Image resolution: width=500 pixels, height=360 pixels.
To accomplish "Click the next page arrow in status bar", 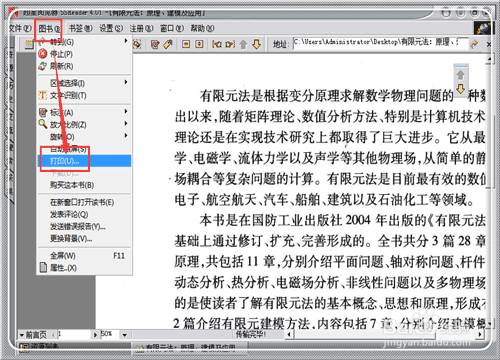I will click(95, 334).
